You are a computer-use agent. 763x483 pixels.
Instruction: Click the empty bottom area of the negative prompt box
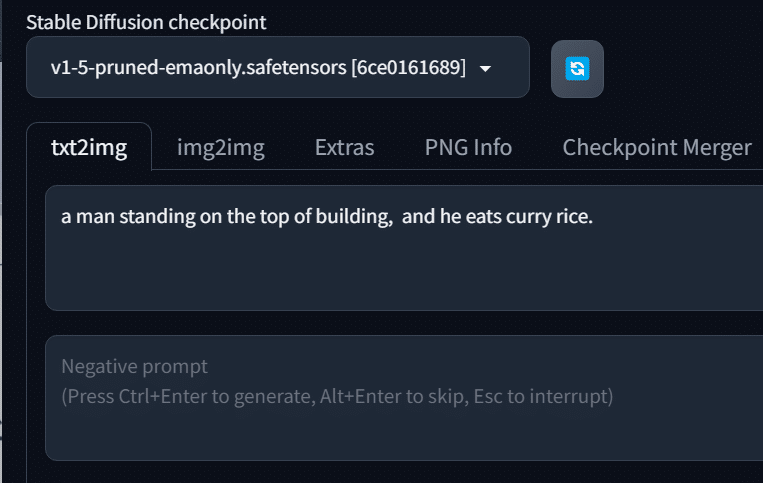point(404,435)
